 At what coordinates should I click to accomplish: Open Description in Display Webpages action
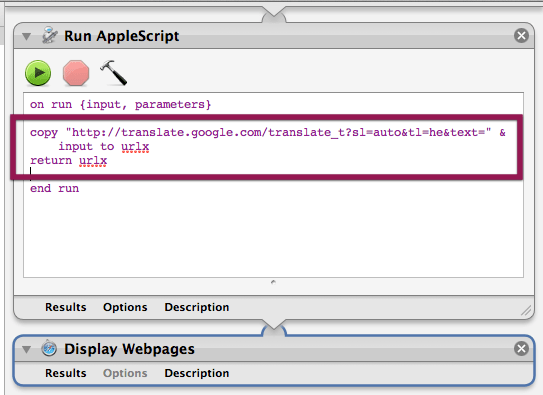[197, 373]
